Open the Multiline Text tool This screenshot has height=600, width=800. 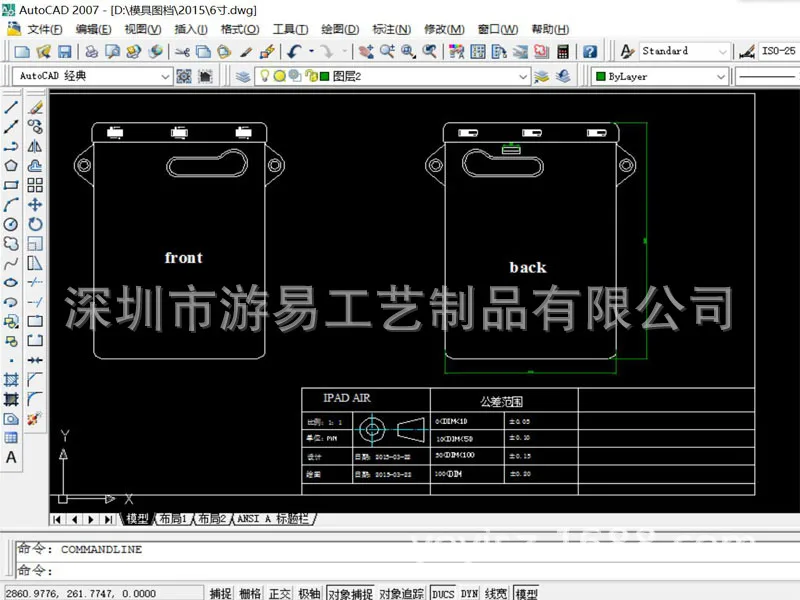click(x=11, y=458)
